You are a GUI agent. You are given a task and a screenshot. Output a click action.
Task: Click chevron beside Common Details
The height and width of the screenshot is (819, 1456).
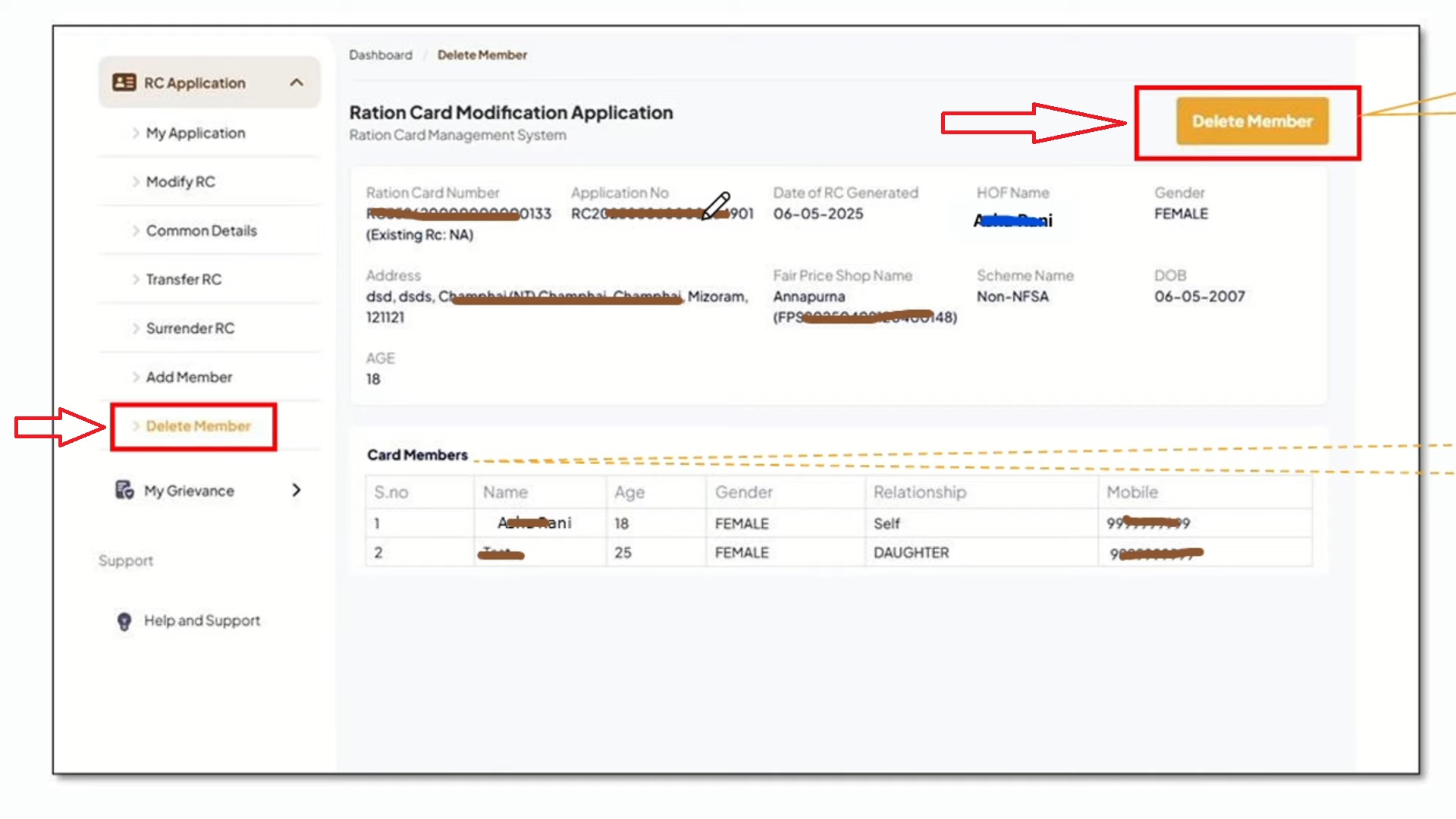coord(136,231)
